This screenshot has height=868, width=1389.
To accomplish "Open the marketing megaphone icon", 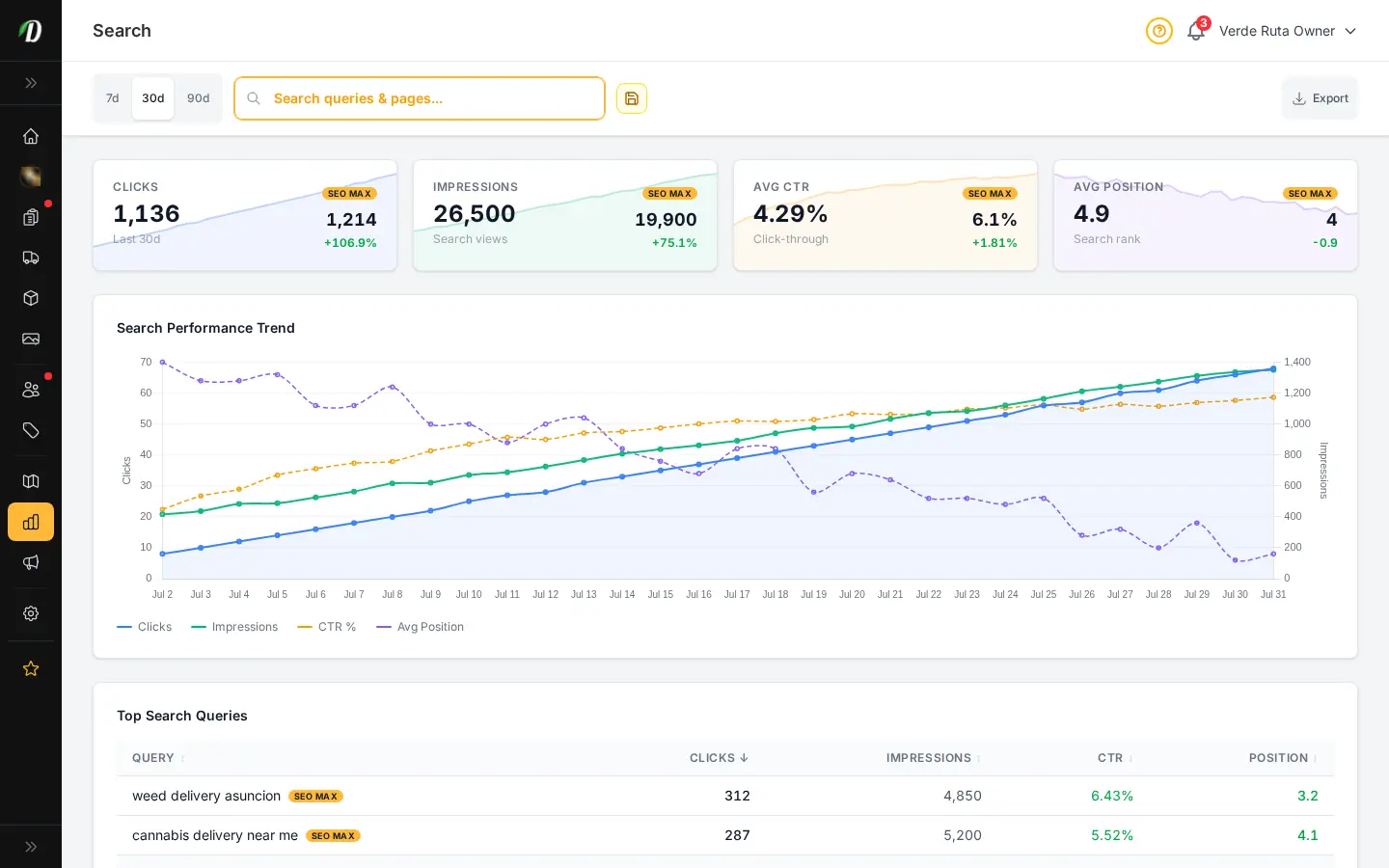I will click(31, 562).
